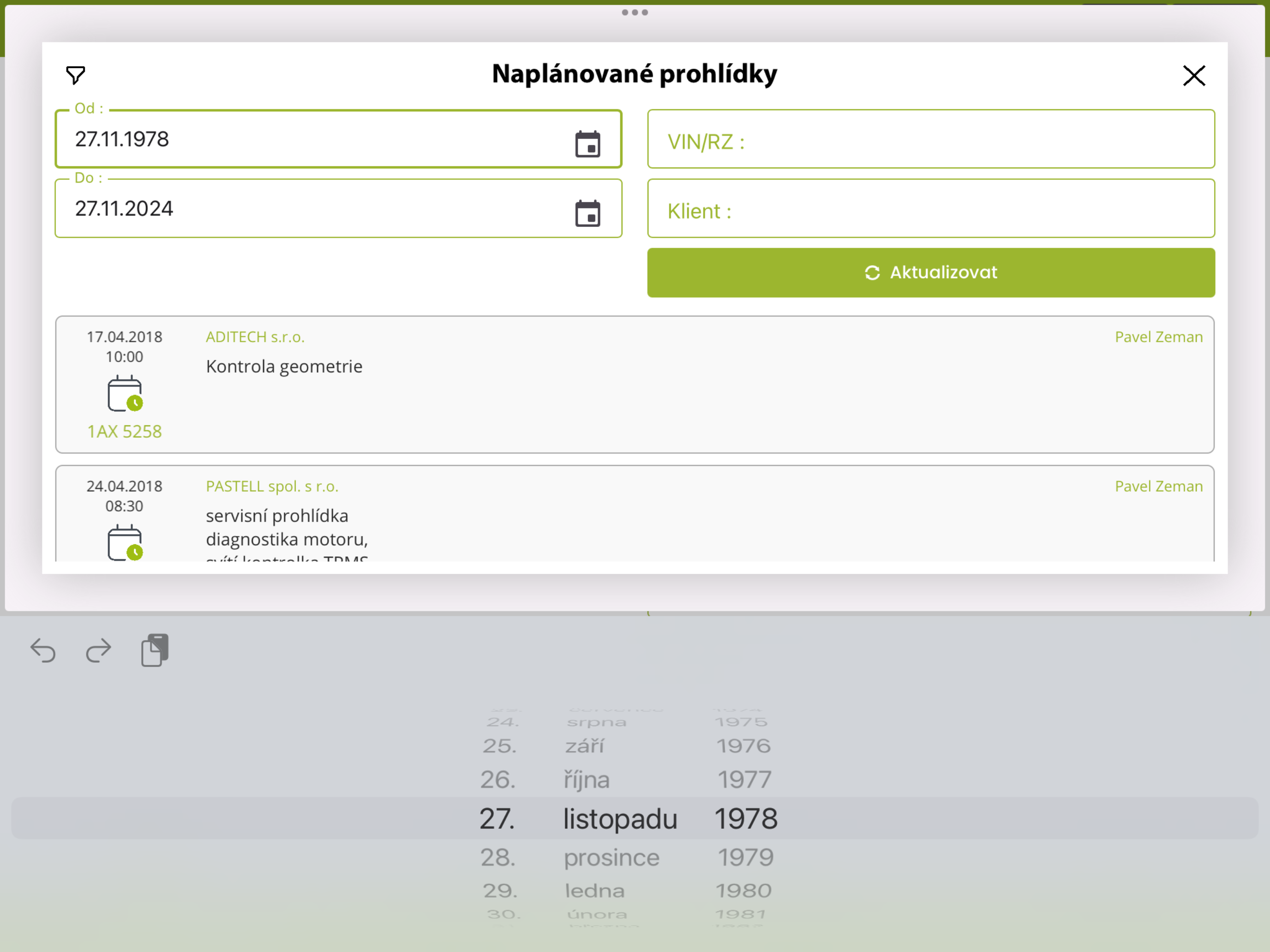Open calendar for the Do date
The height and width of the screenshot is (952, 1270).
tap(587, 213)
